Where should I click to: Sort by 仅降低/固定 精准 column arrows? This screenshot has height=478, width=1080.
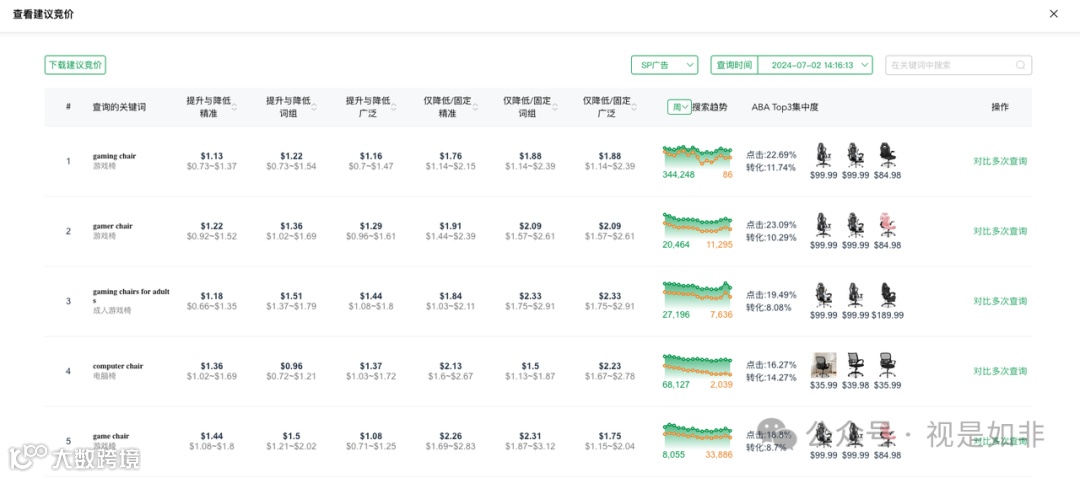(475, 107)
